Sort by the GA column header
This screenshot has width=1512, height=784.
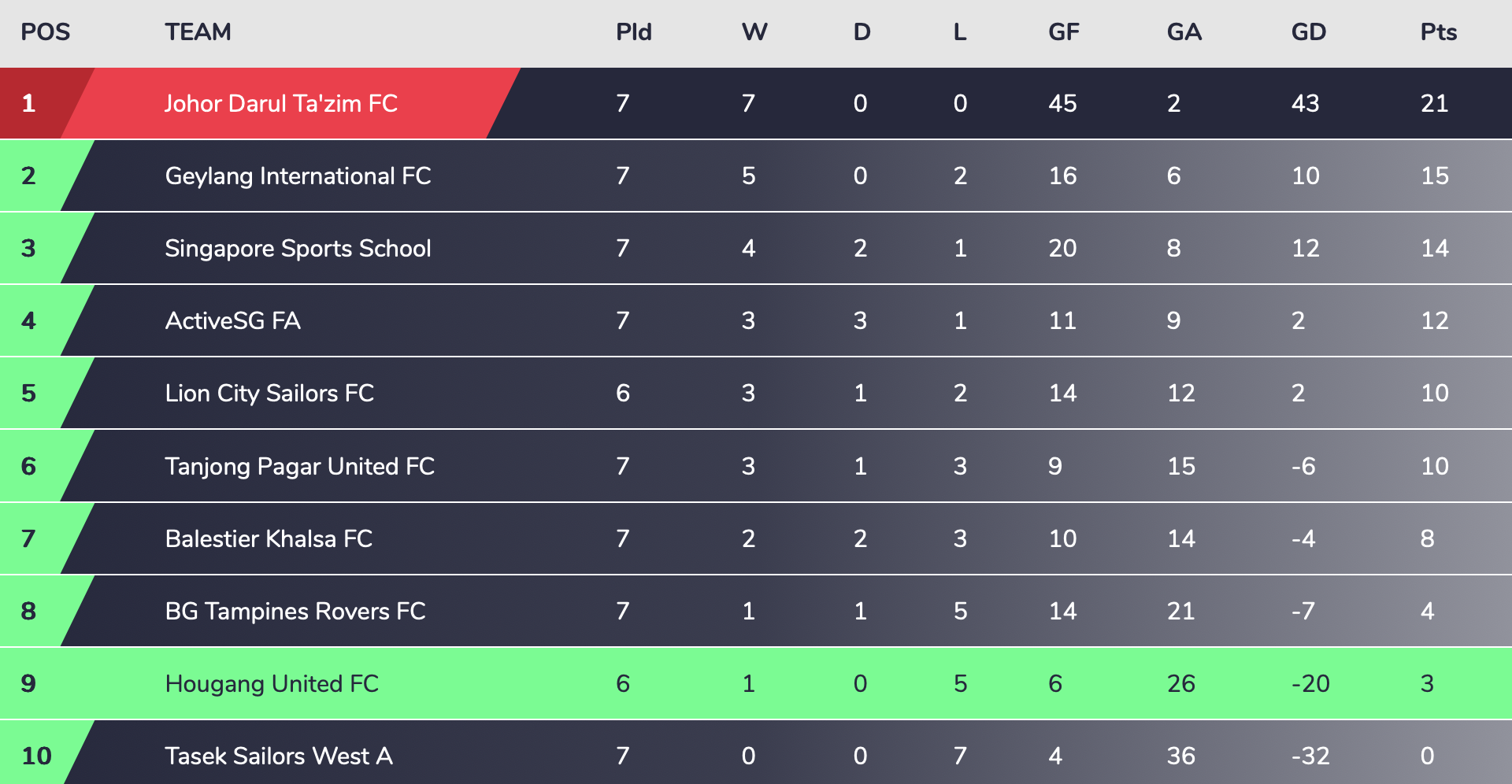pos(1184,32)
